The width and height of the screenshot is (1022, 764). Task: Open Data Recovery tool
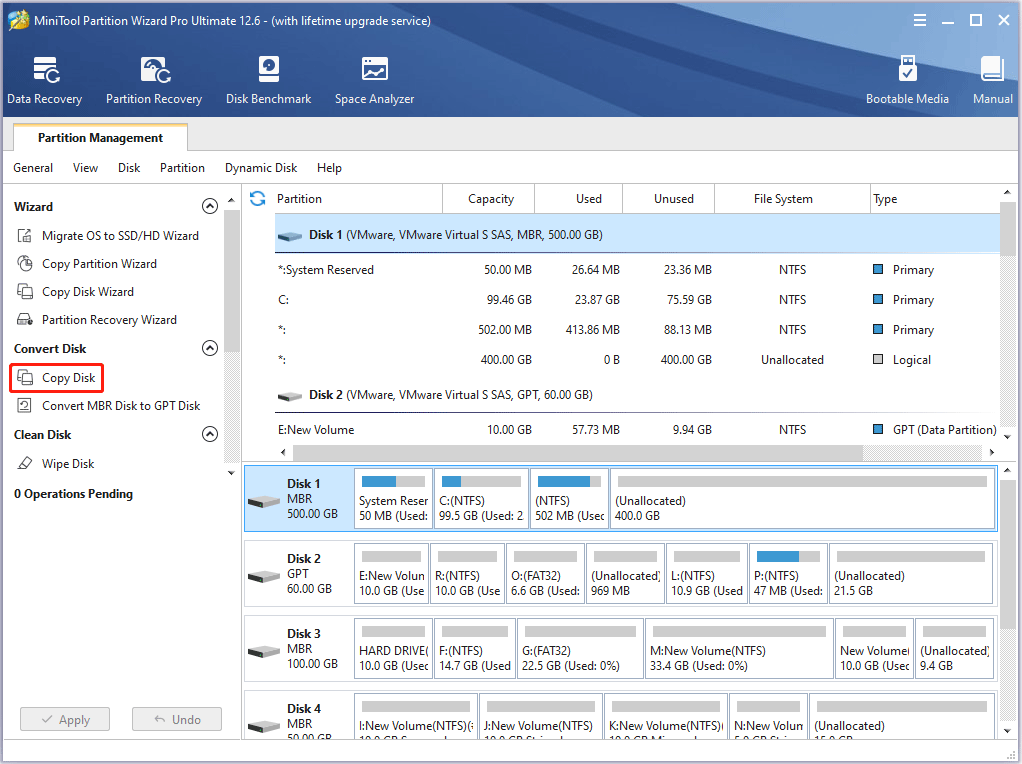tap(44, 81)
